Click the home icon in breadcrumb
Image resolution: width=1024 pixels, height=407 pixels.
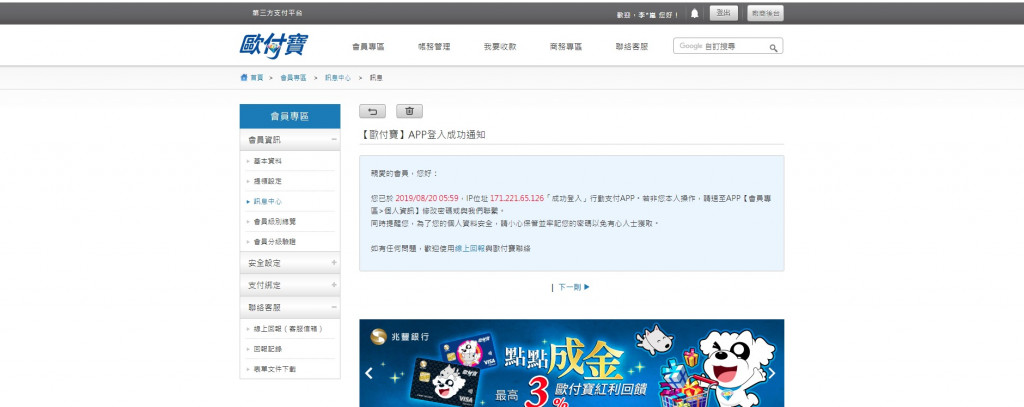[x=244, y=77]
